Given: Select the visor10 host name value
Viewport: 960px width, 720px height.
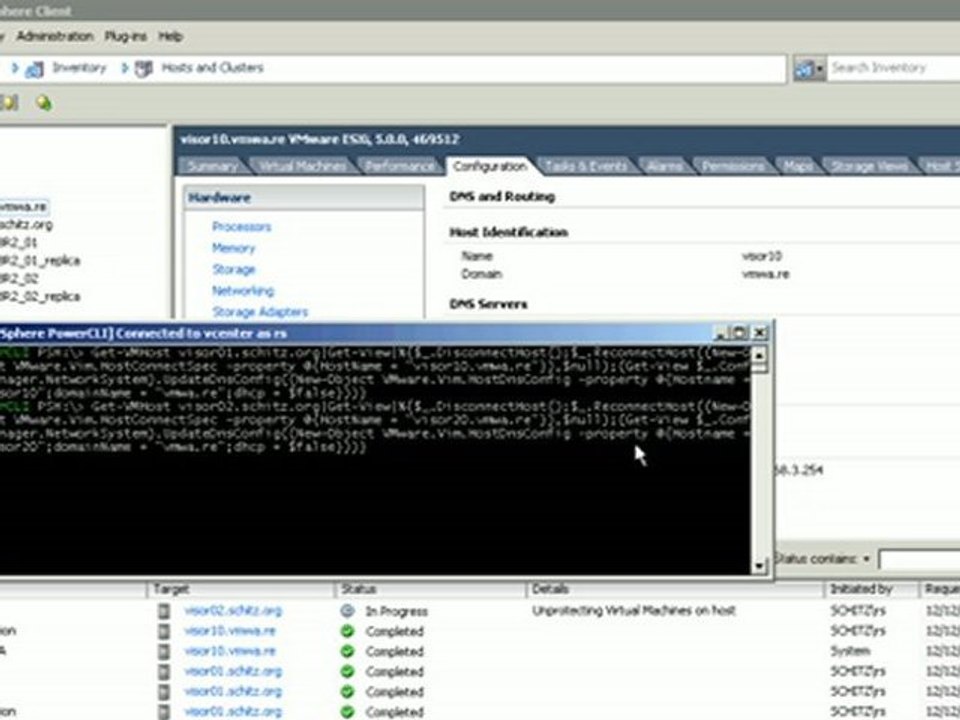Looking at the screenshot, I should 761,256.
